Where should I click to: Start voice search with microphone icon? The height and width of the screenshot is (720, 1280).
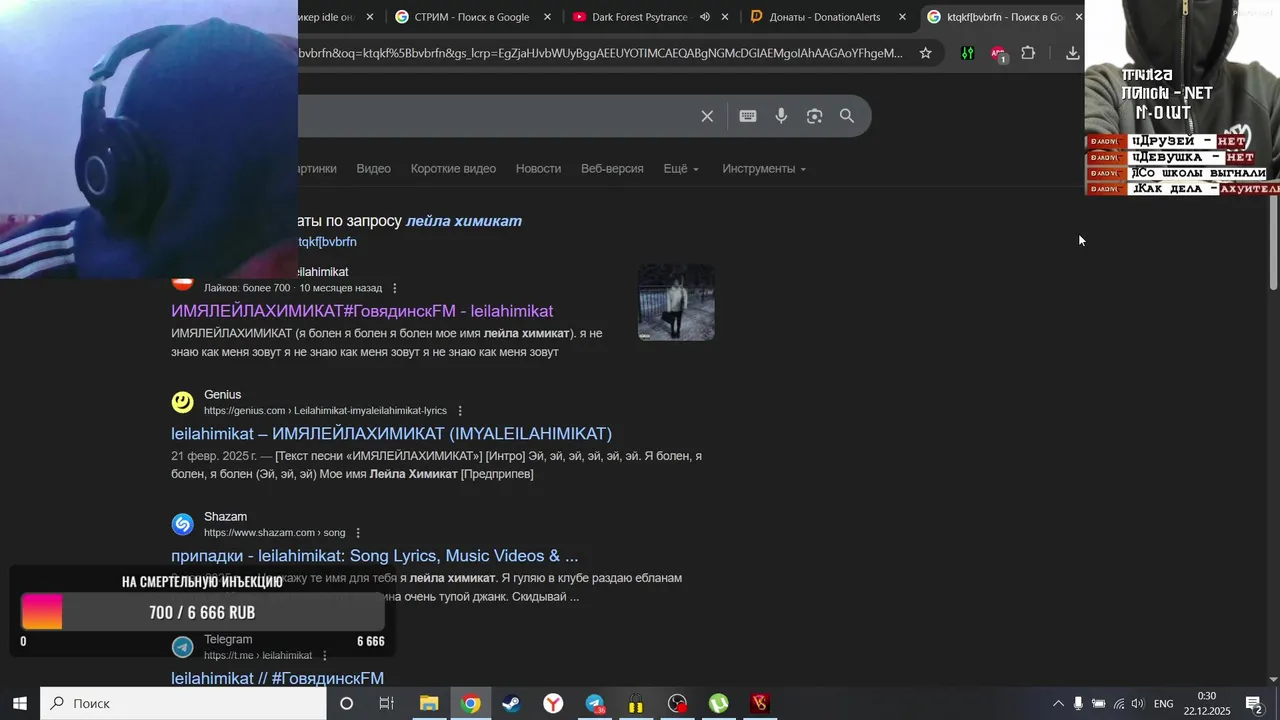coord(781,116)
